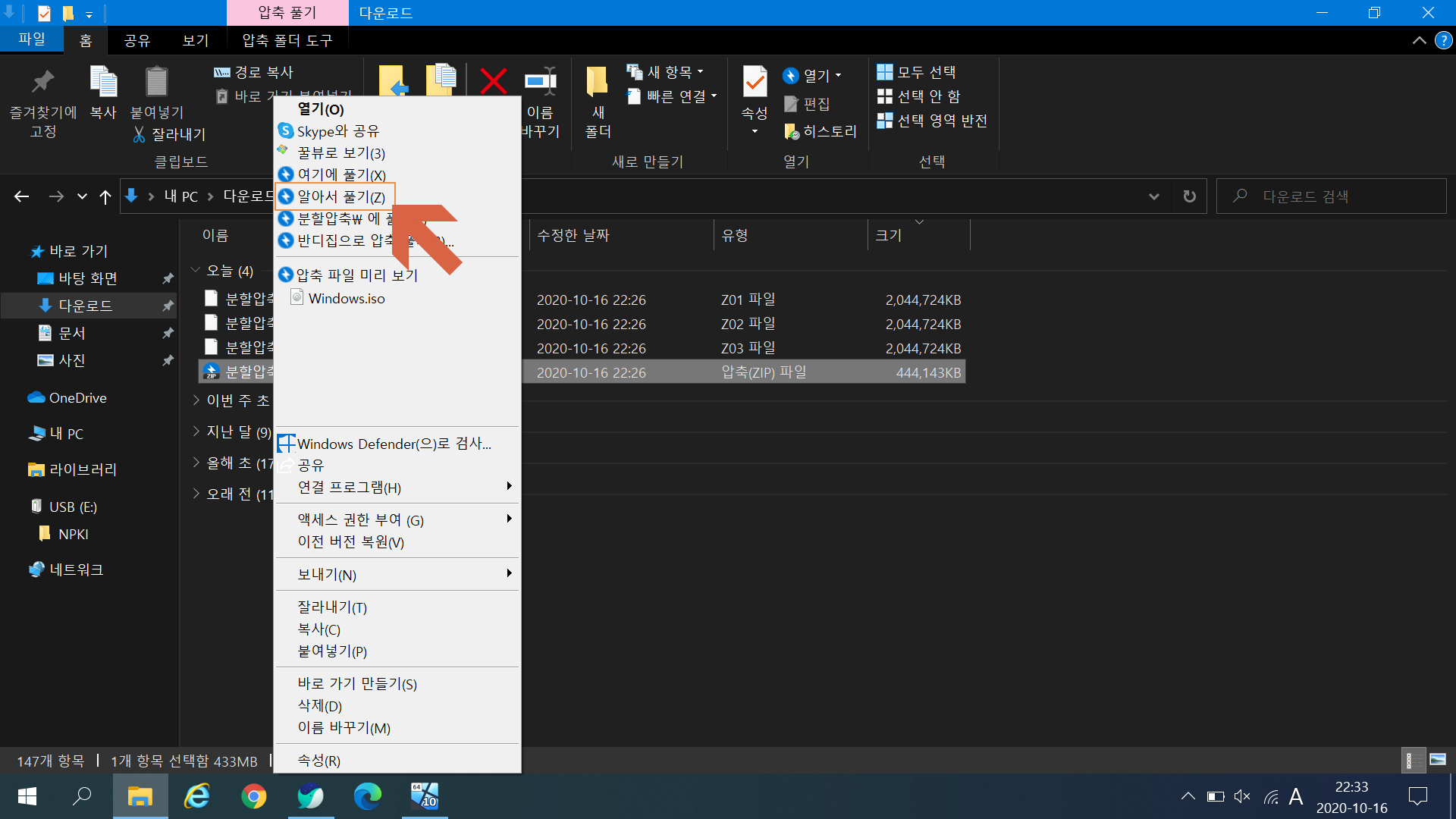Image resolution: width=1456 pixels, height=819 pixels.
Task: Toggle mute via taskbar speaker icon
Action: tap(1241, 796)
